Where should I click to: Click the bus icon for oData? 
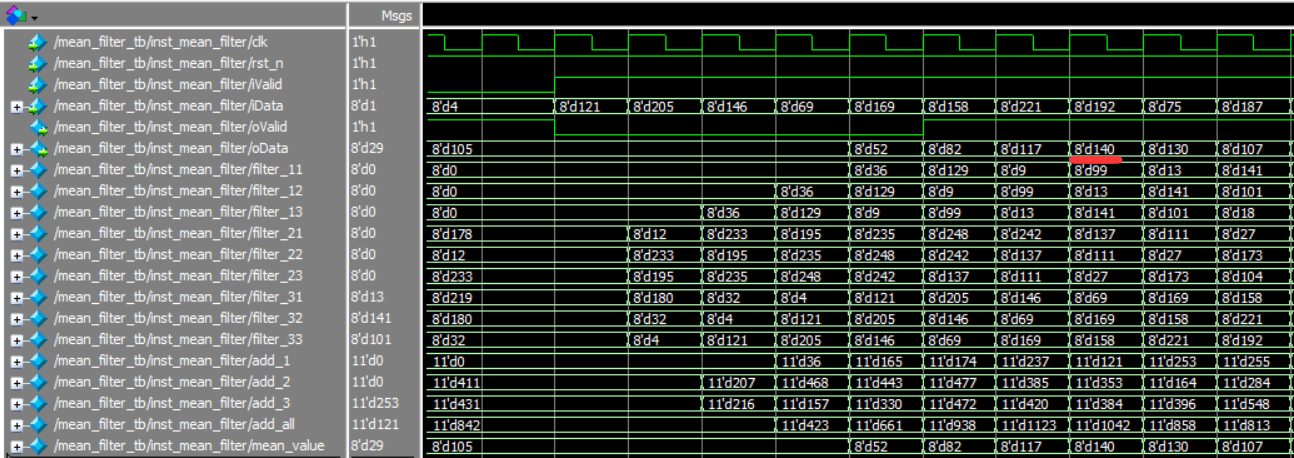tap(39, 148)
